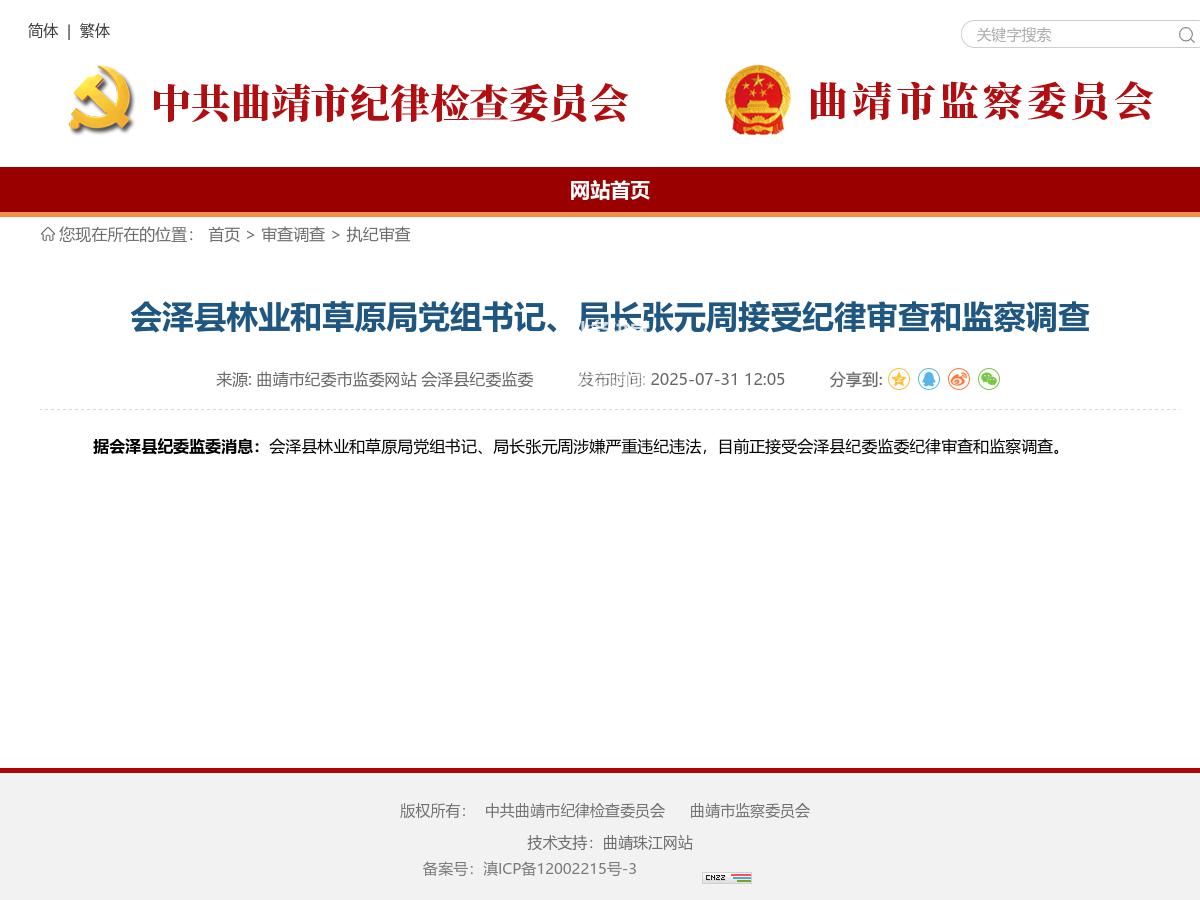Switch page language to 简体
Image resolution: width=1200 pixels, height=900 pixels.
(42, 31)
